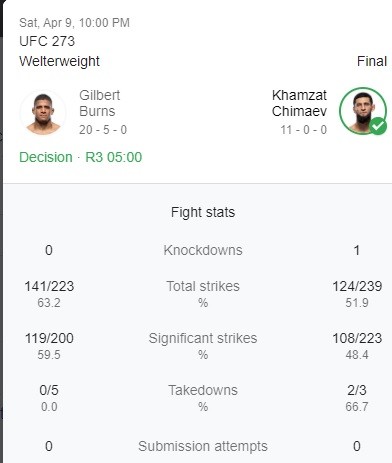Click the Decision R3 05:00 result text
This screenshot has height=463, width=392.
[x=81, y=157]
